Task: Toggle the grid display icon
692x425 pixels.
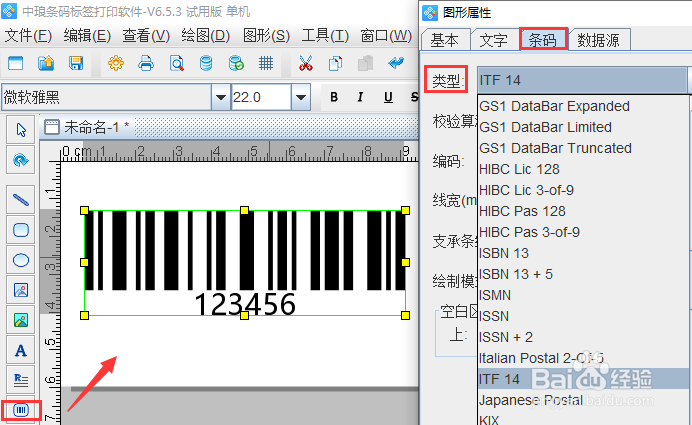Action: tap(266, 63)
